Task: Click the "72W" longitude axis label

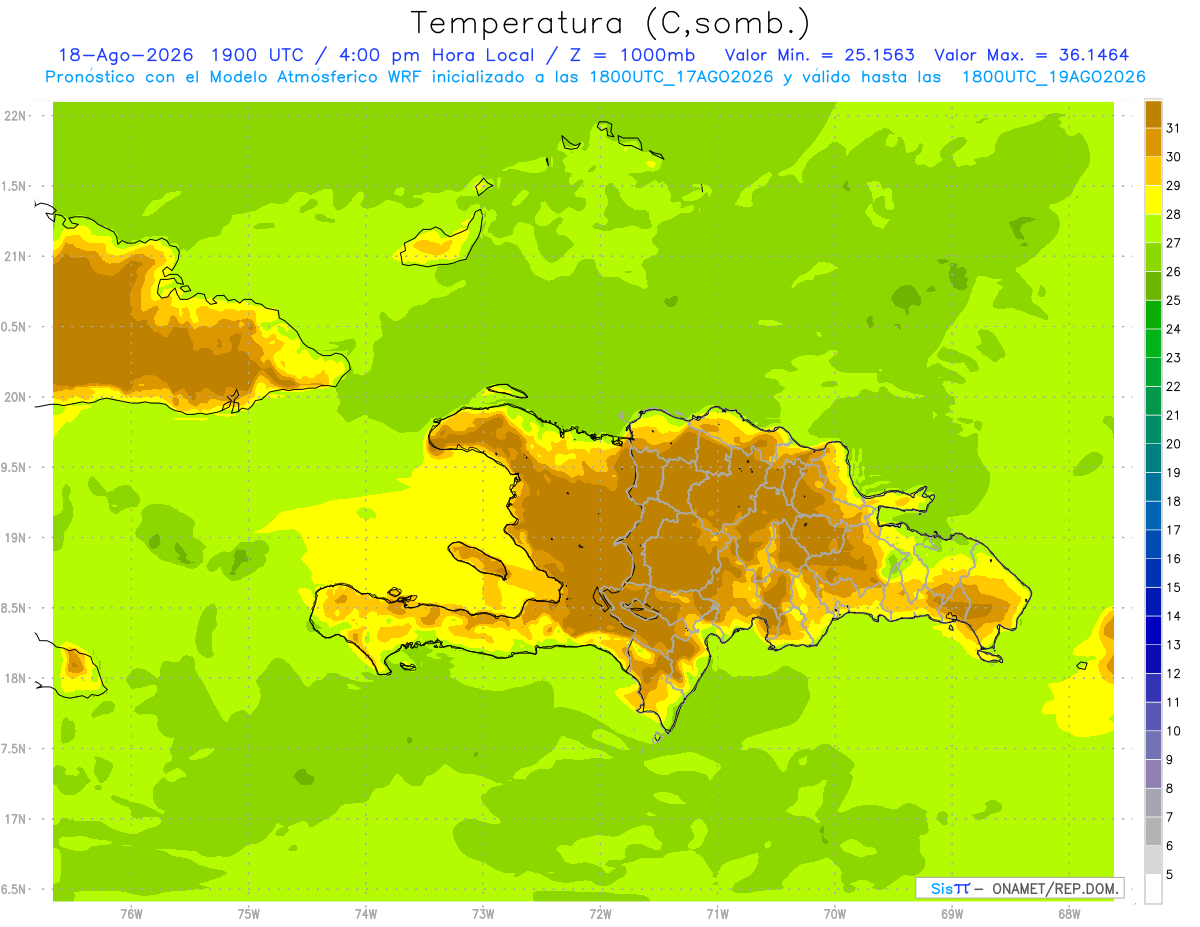Action: 600,913
